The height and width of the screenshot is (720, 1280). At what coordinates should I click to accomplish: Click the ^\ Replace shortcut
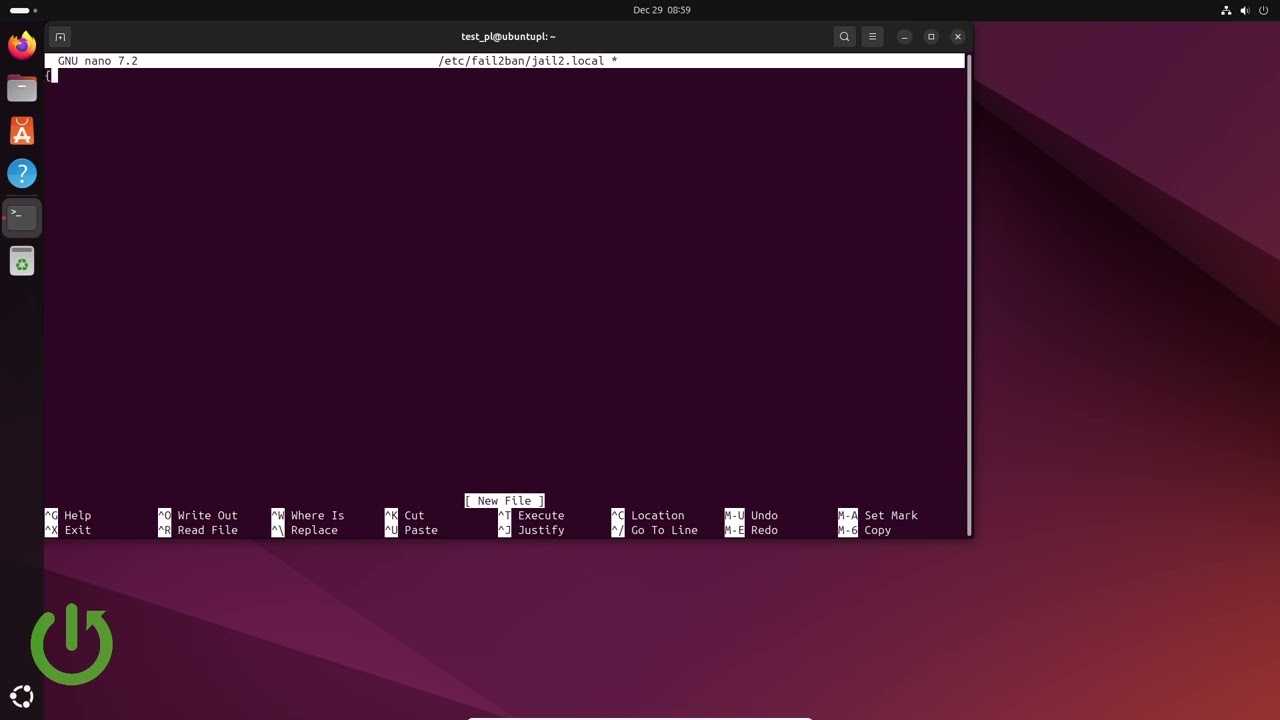pyautogui.click(x=305, y=531)
